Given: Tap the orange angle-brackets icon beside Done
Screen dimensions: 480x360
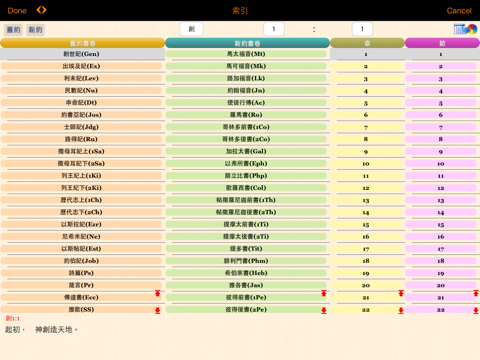Looking at the screenshot, I should [x=41, y=10].
